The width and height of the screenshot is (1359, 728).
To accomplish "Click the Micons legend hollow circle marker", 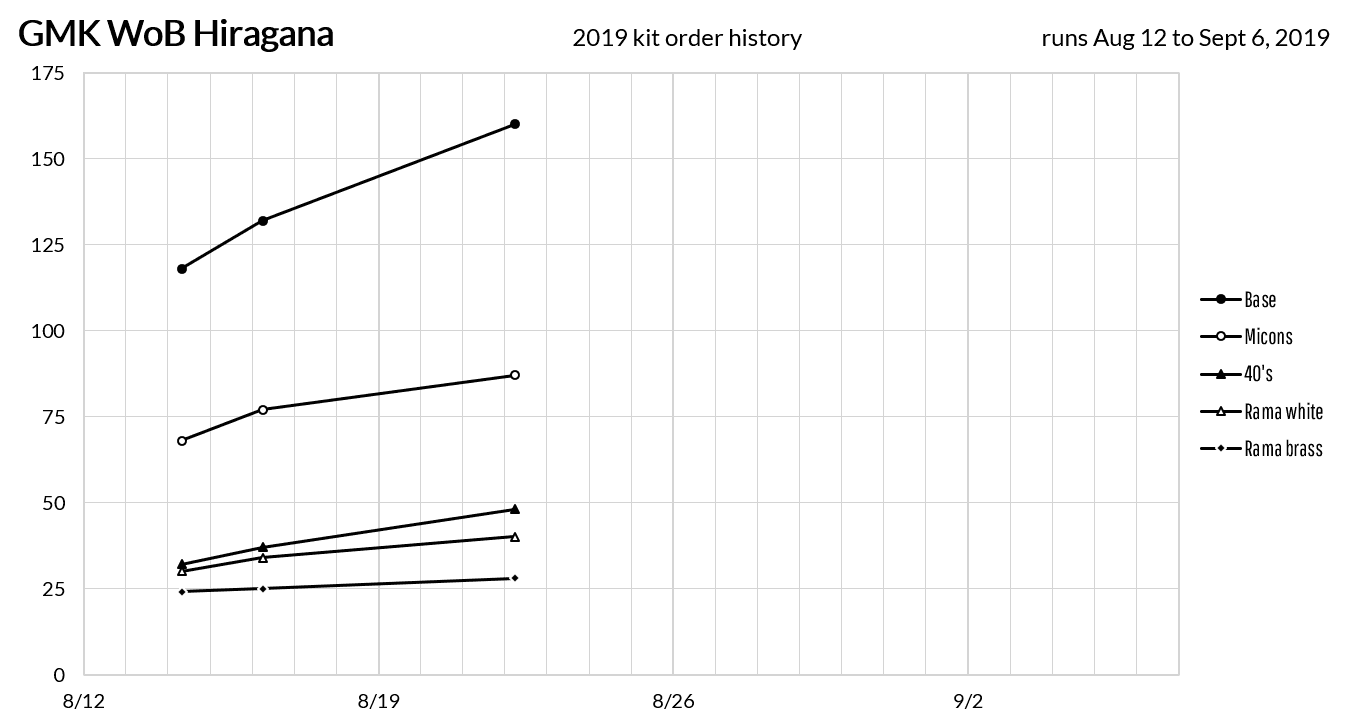I will pos(1221,336).
